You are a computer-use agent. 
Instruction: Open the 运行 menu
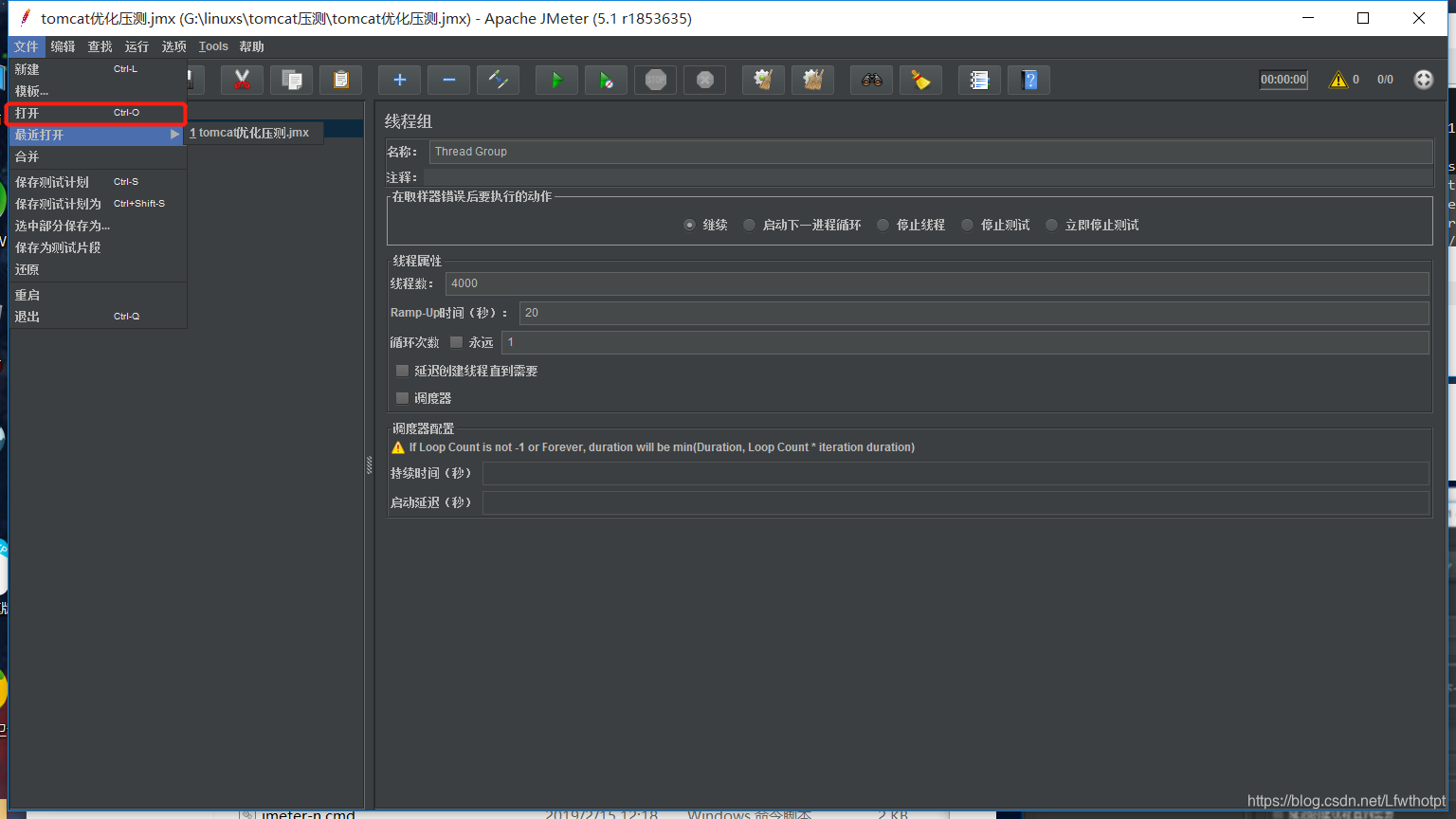pos(137,46)
